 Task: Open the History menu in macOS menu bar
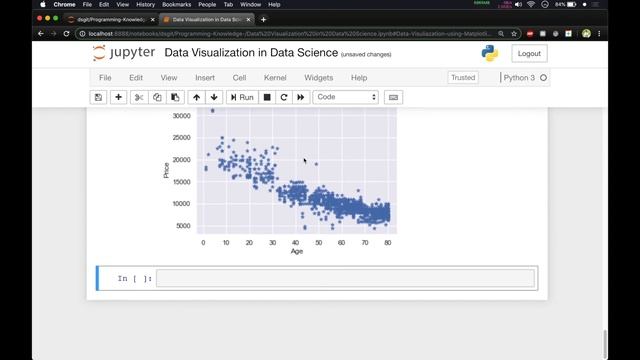[x=145, y=4]
